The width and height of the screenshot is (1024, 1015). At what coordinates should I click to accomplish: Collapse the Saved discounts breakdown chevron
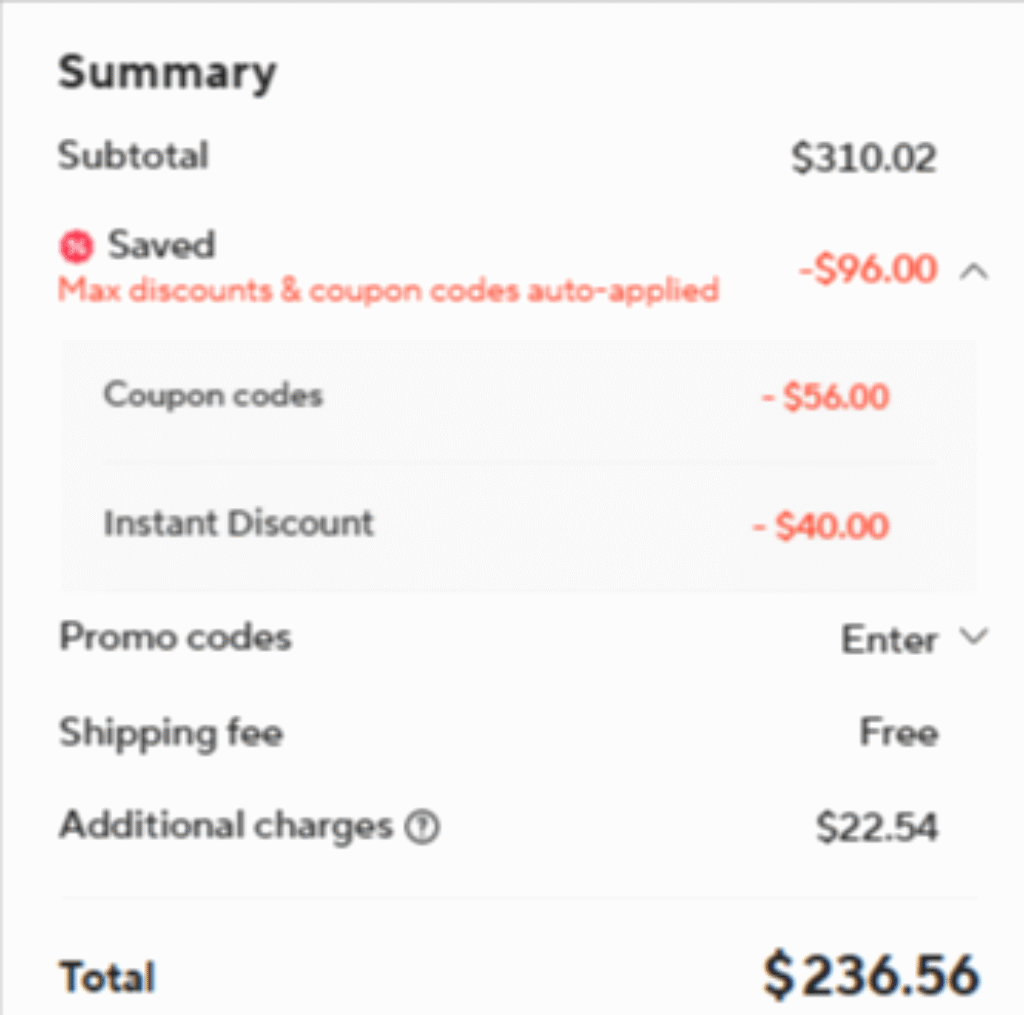coord(973,270)
